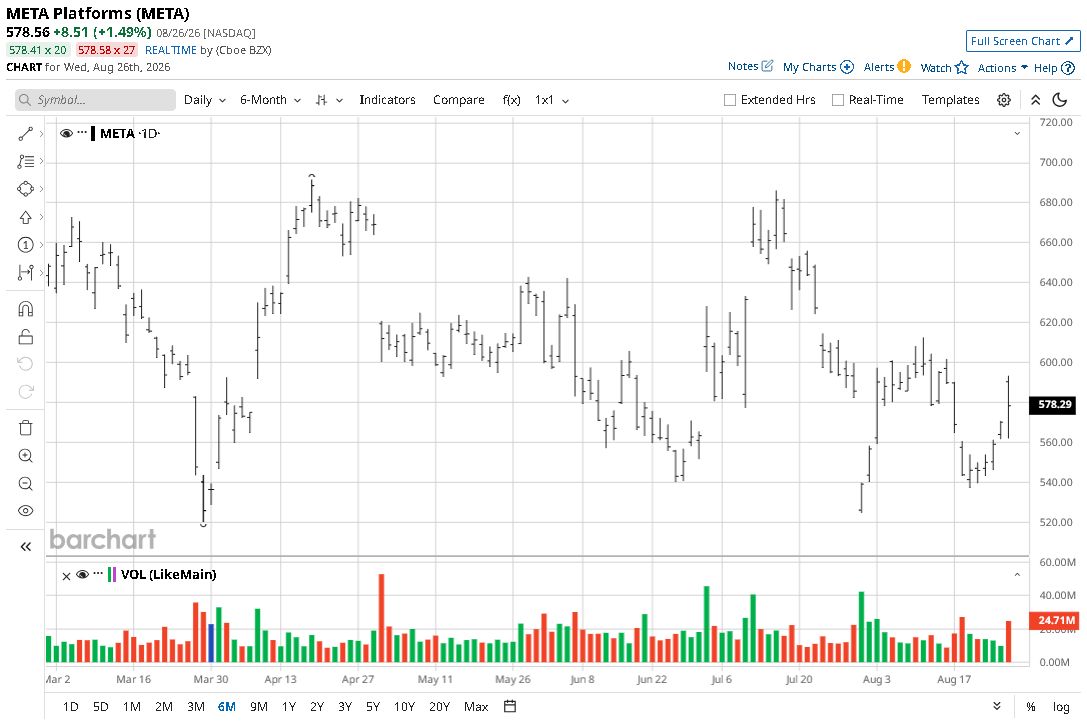Toggle magnet snap mode
Image resolution: width=1087 pixels, height=726 pixels.
tap(26, 309)
